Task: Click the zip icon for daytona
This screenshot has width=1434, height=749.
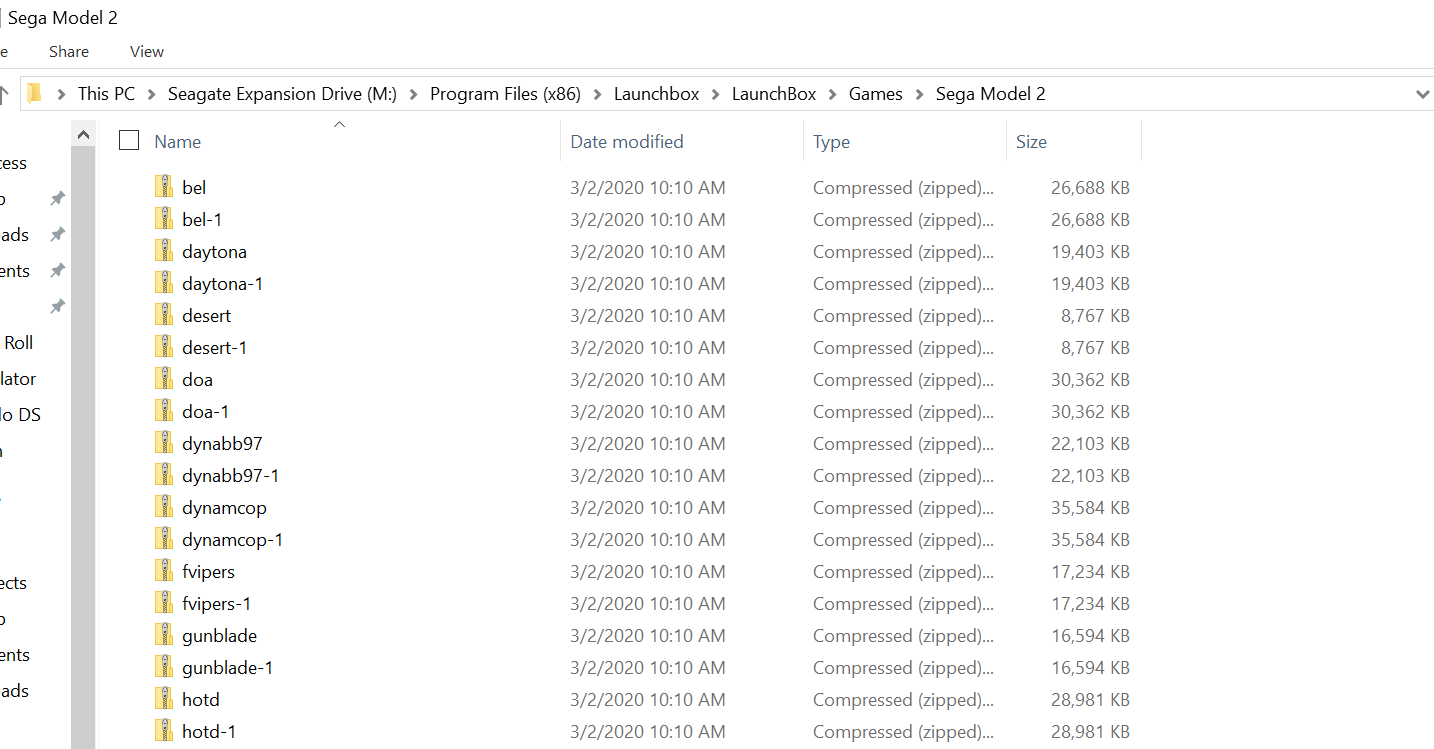Action: [x=164, y=251]
